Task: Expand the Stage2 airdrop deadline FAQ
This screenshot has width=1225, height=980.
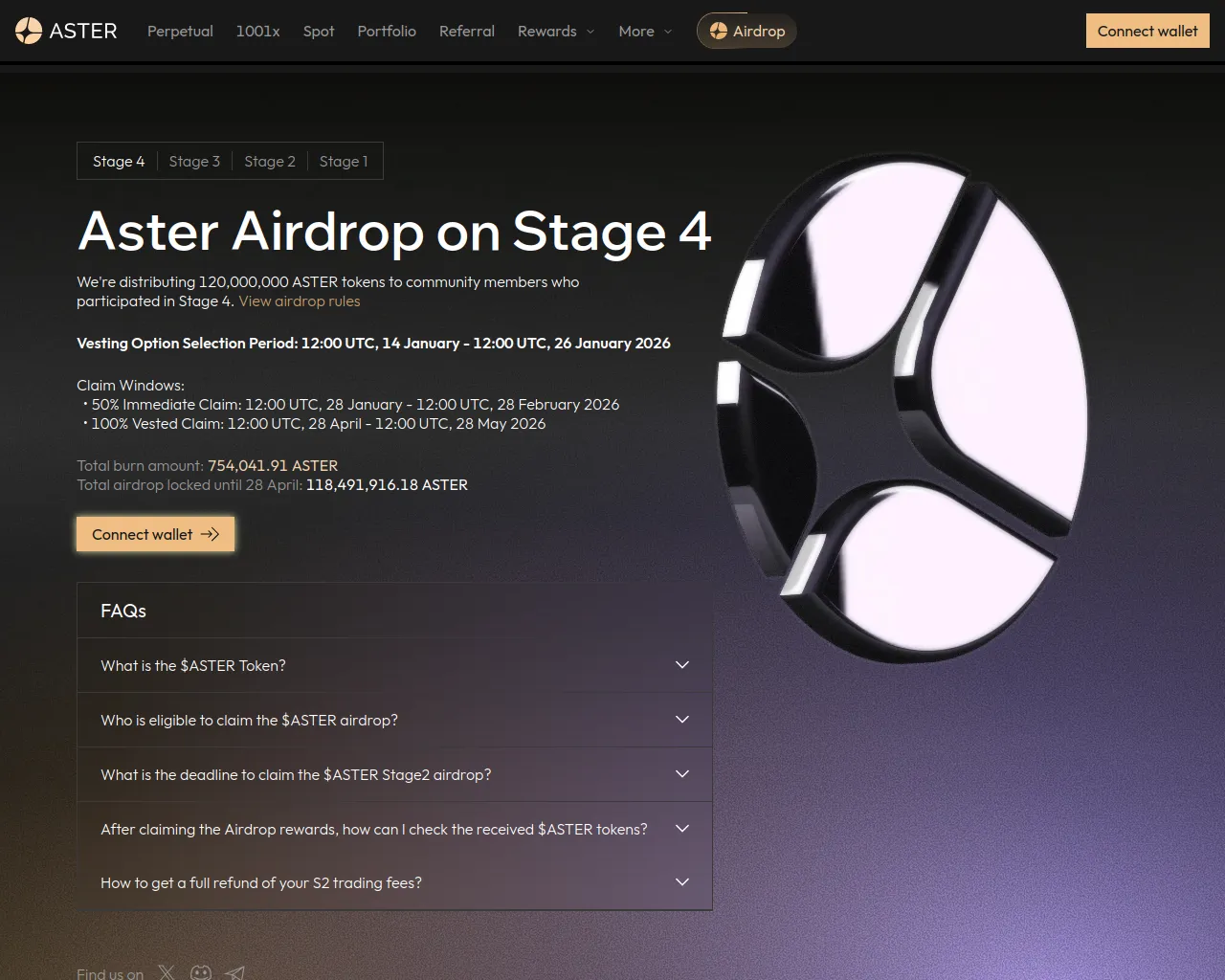Action: pos(394,774)
